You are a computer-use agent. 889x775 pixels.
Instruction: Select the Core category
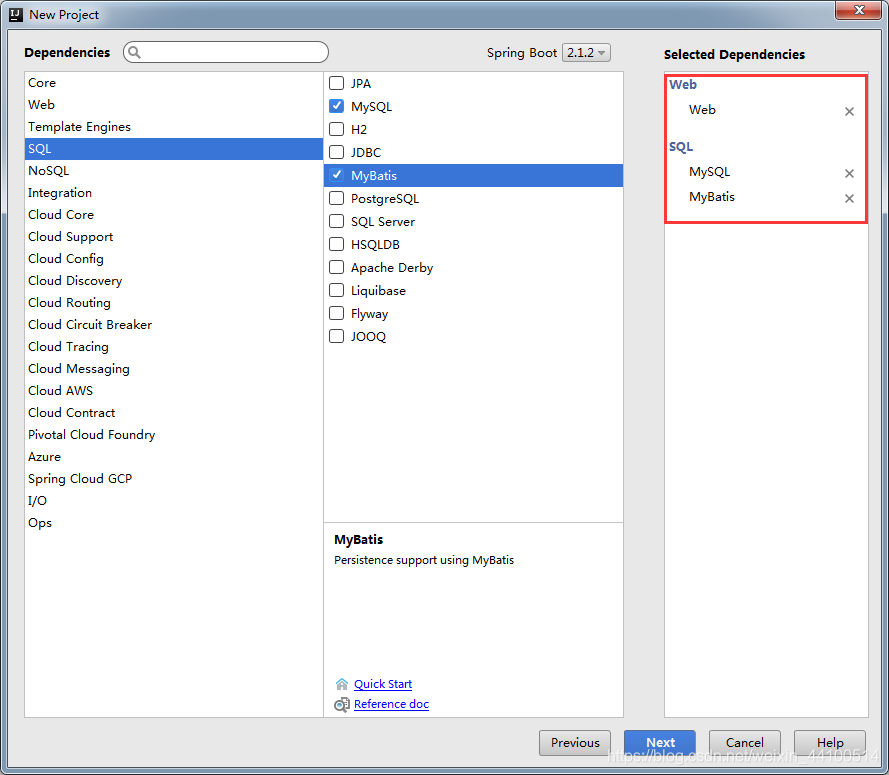coord(173,83)
